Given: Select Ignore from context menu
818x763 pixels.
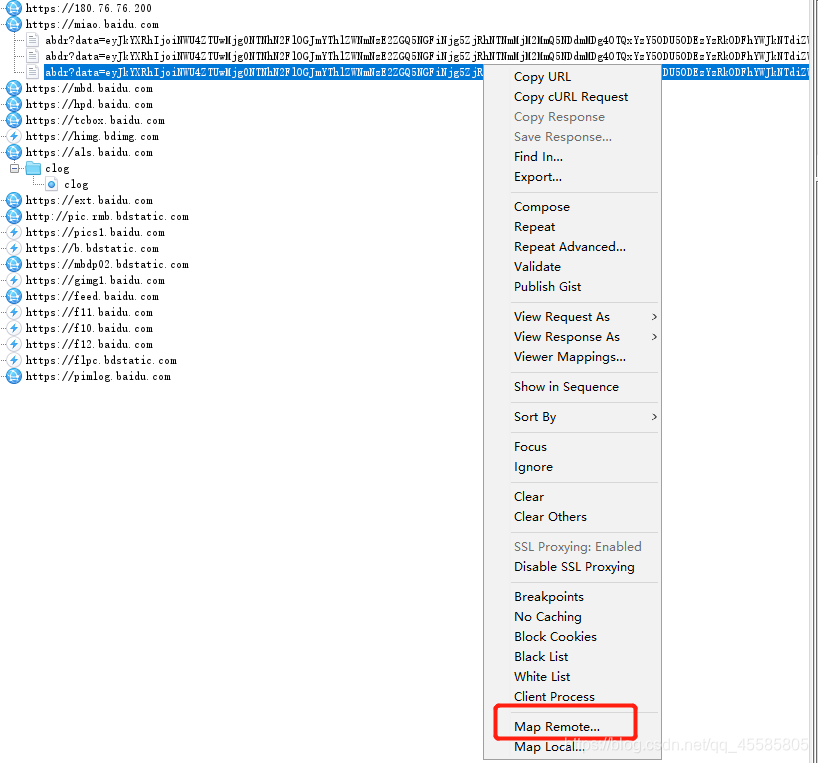Looking at the screenshot, I should (x=533, y=467).
